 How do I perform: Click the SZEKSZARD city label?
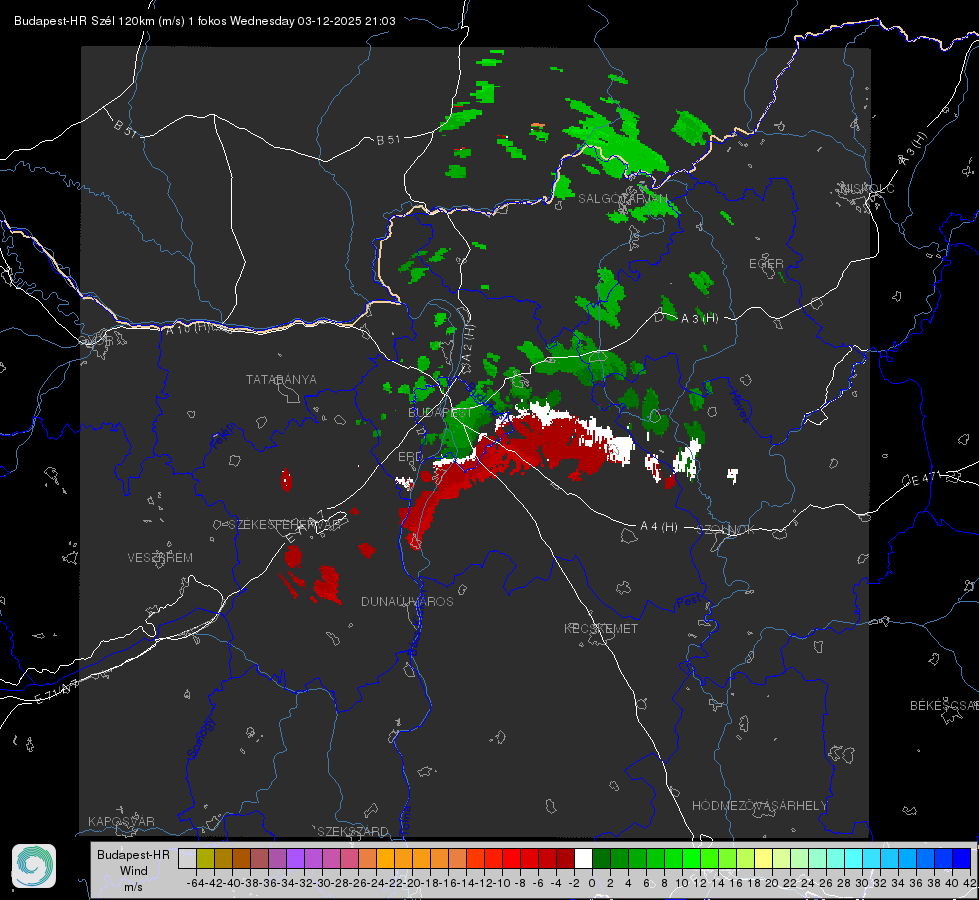353,831
